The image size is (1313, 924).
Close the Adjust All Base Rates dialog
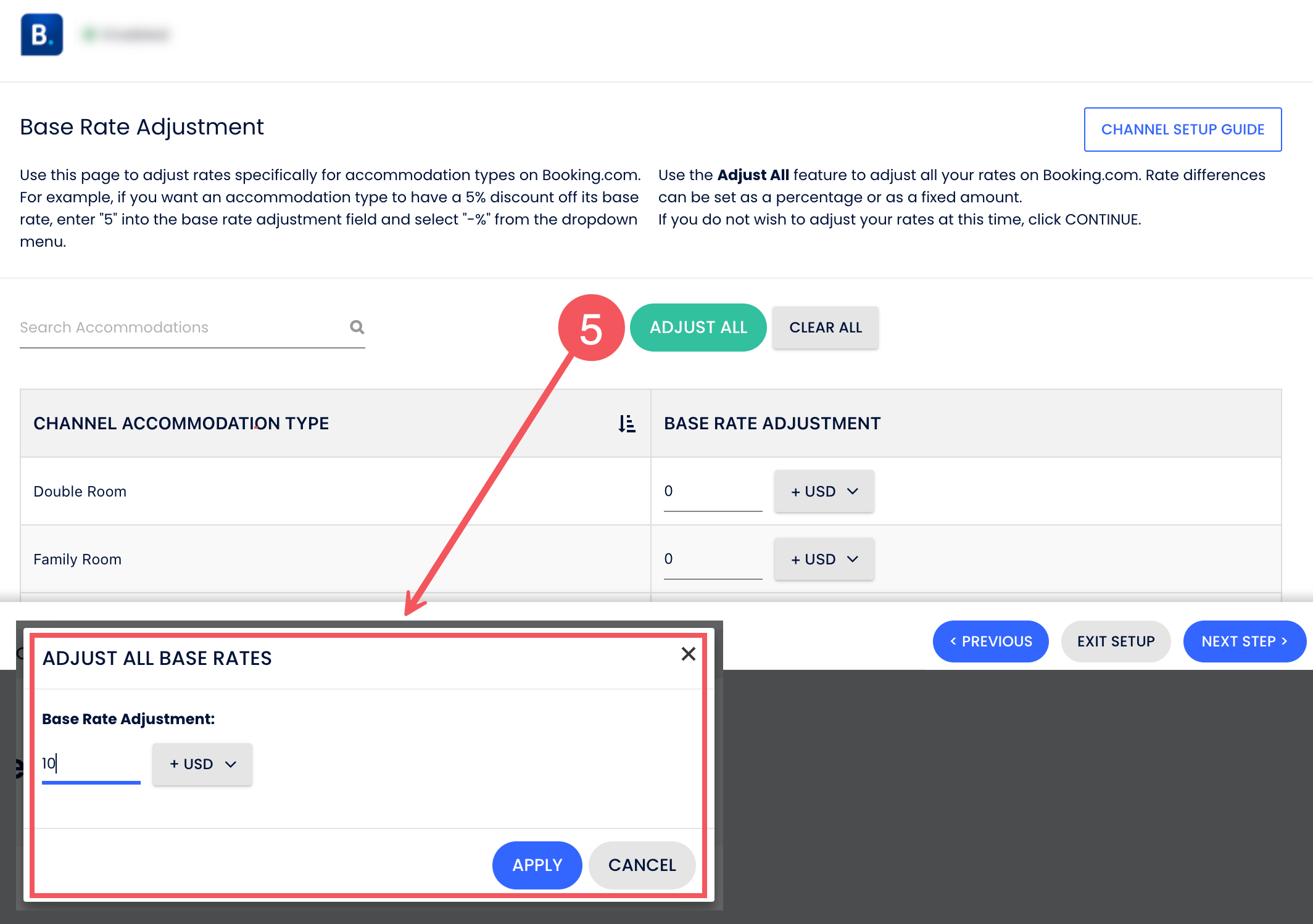click(x=688, y=654)
